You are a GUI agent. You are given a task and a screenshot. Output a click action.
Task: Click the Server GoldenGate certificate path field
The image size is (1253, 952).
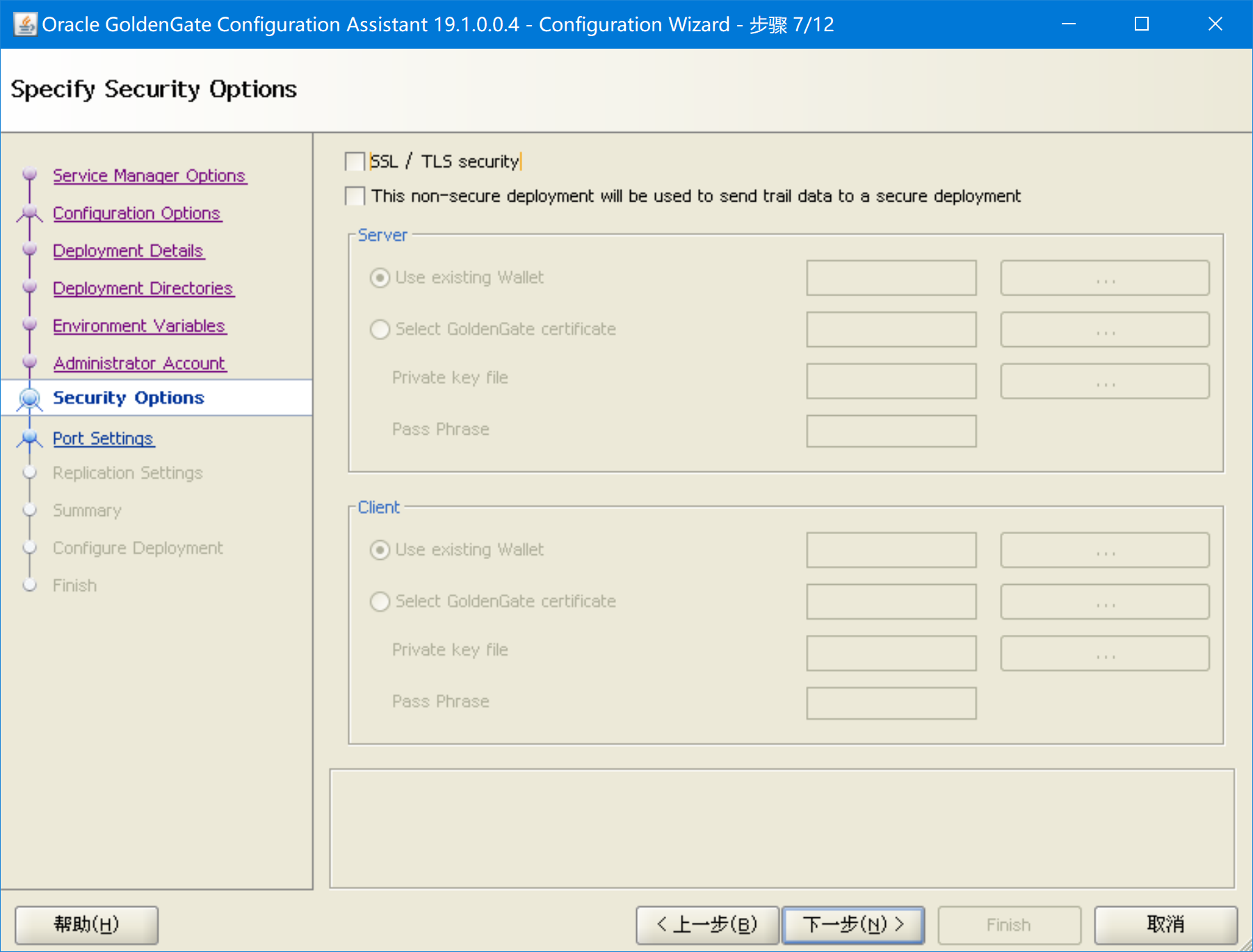pos(891,329)
